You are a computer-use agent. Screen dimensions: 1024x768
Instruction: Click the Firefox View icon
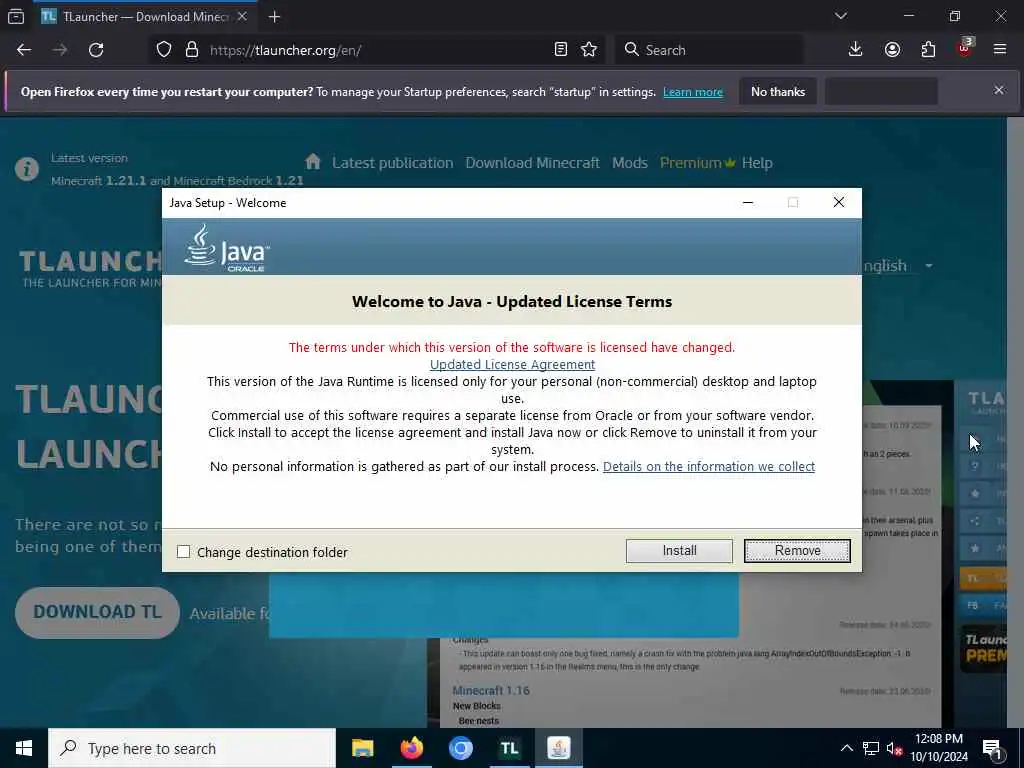pyautogui.click(x=16, y=16)
